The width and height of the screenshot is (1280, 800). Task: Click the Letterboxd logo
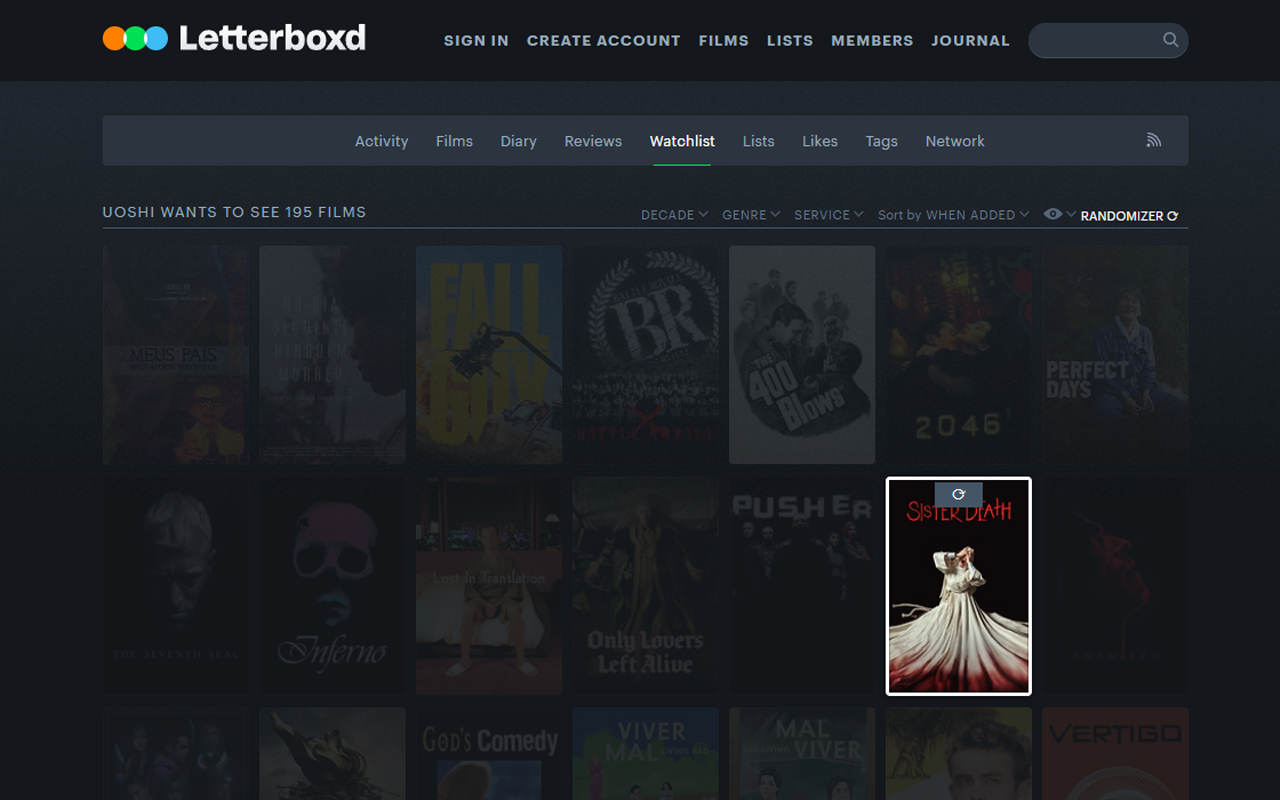[x=234, y=39]
